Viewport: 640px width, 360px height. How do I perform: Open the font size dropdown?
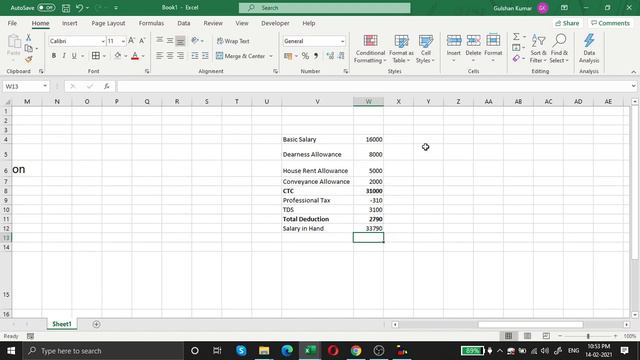[123, 41]
